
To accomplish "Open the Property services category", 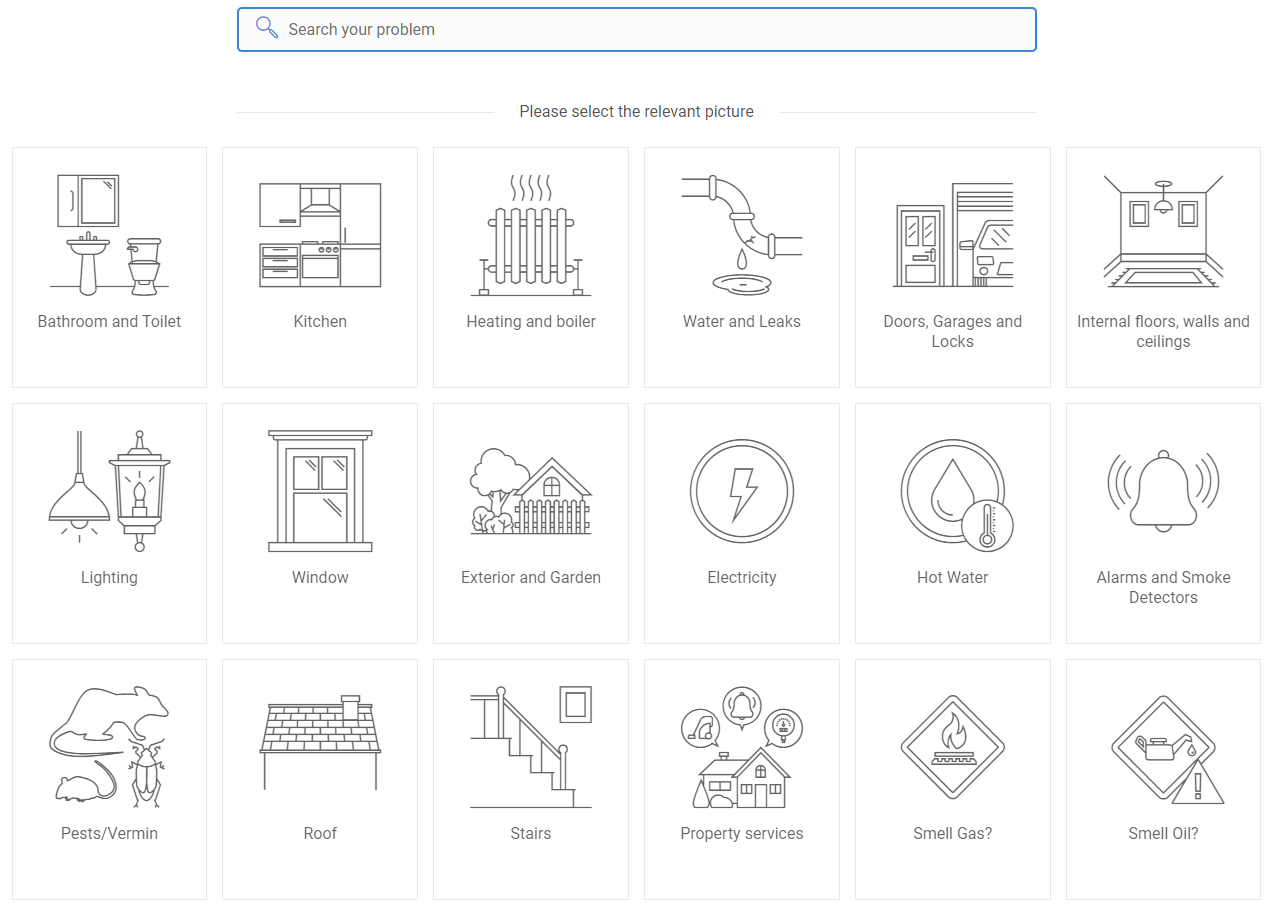I will 742,779.
